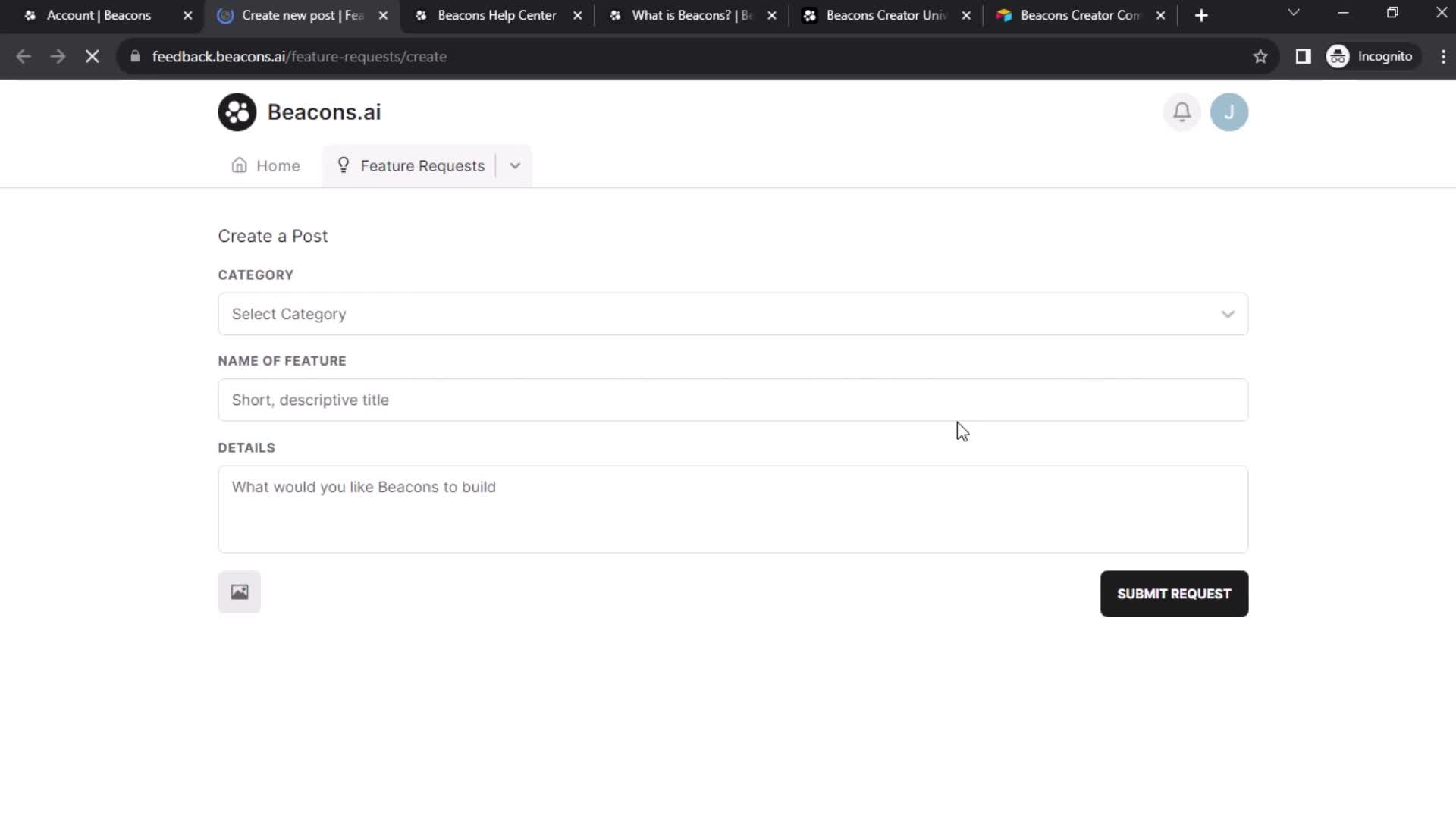Click the Beacons.ai logo icon

click(x=237, y=111)
